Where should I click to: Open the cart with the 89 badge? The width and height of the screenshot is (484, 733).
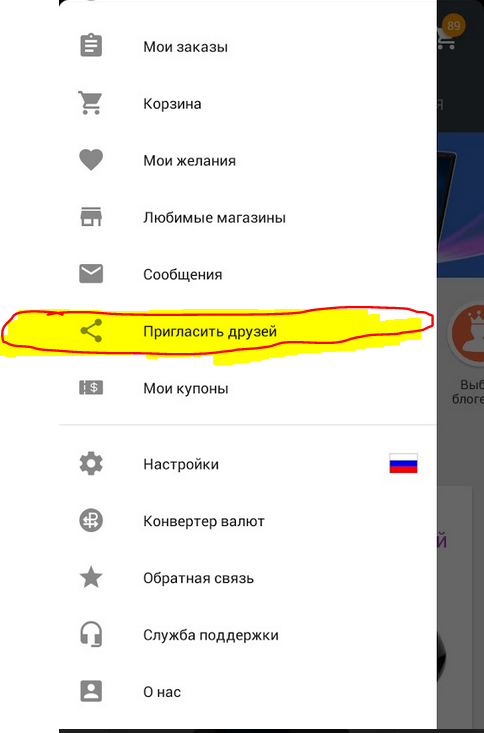point(449,33)
